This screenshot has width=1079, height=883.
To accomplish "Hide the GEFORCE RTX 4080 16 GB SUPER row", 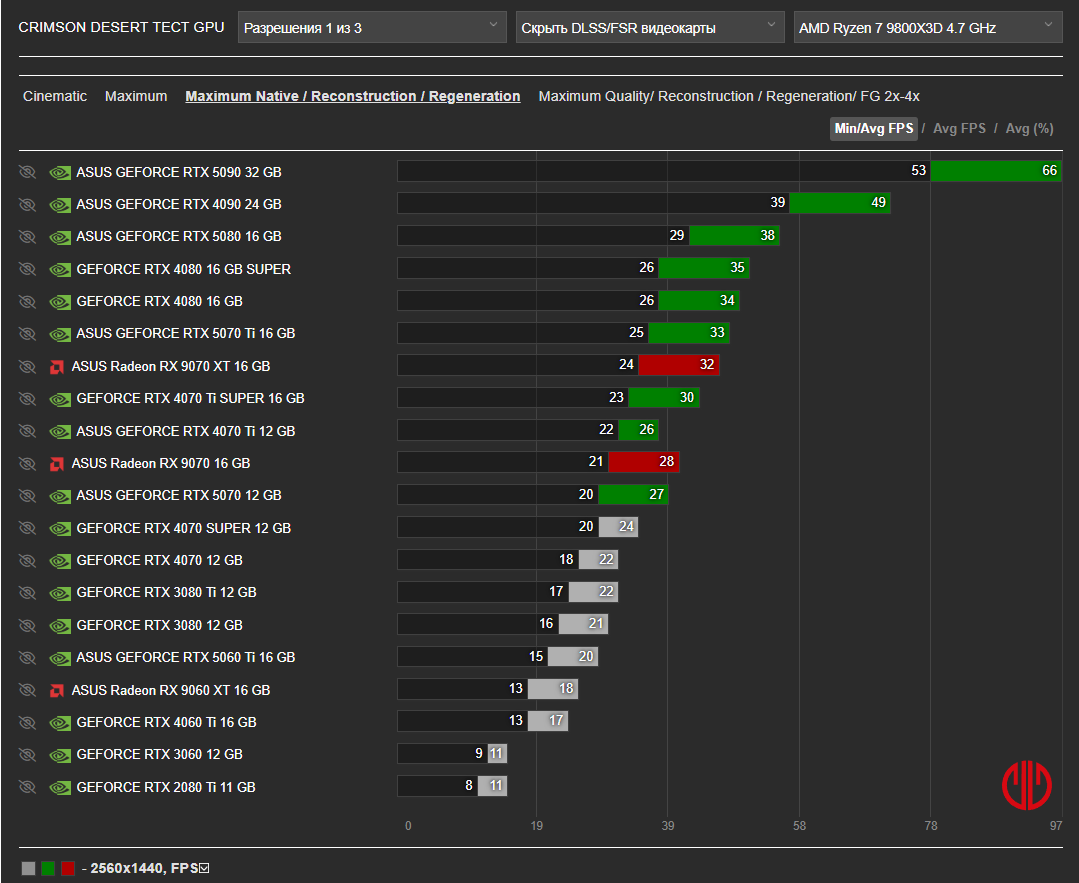I will pos(28,269).
